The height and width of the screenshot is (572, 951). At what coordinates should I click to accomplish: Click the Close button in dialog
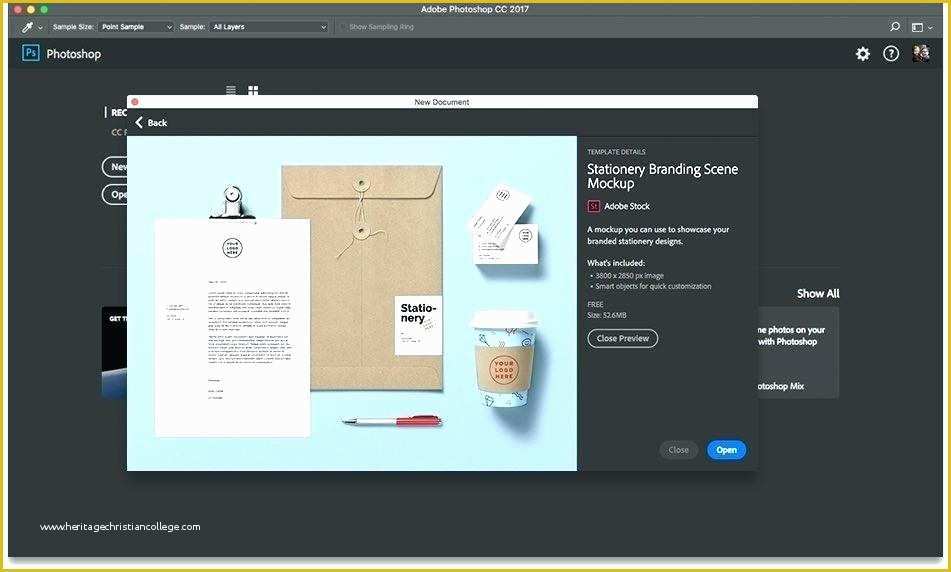coord(678,450)
